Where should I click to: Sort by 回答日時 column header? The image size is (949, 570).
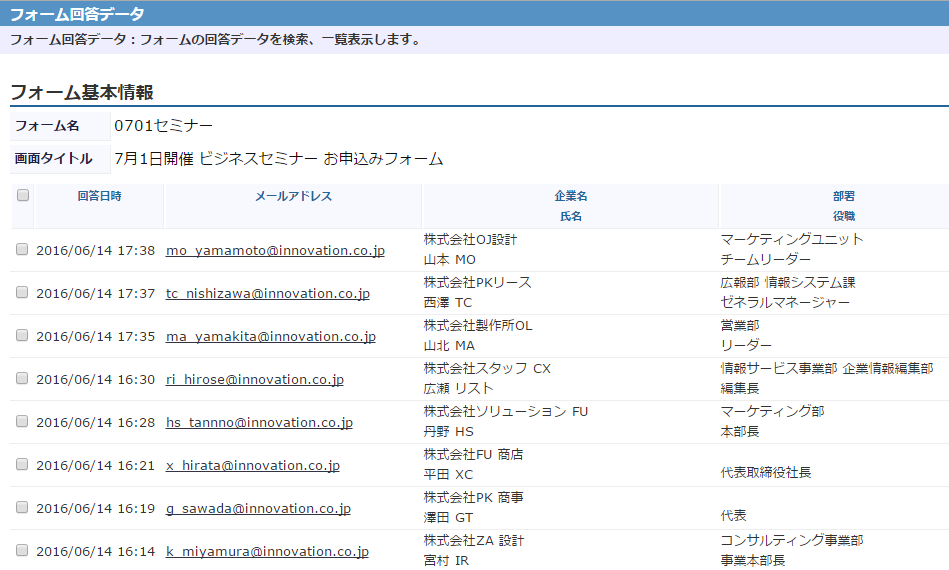pyautogui.click(x=99, y=196)
